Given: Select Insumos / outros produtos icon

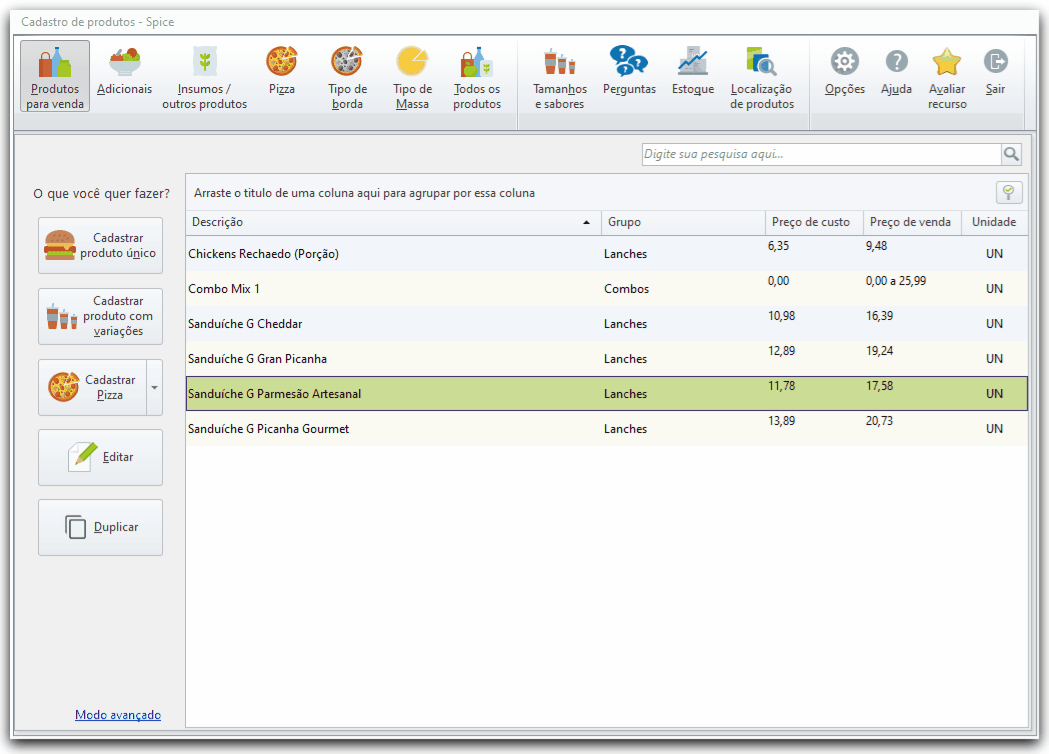Looking at the screenshot, I should 205,62.
